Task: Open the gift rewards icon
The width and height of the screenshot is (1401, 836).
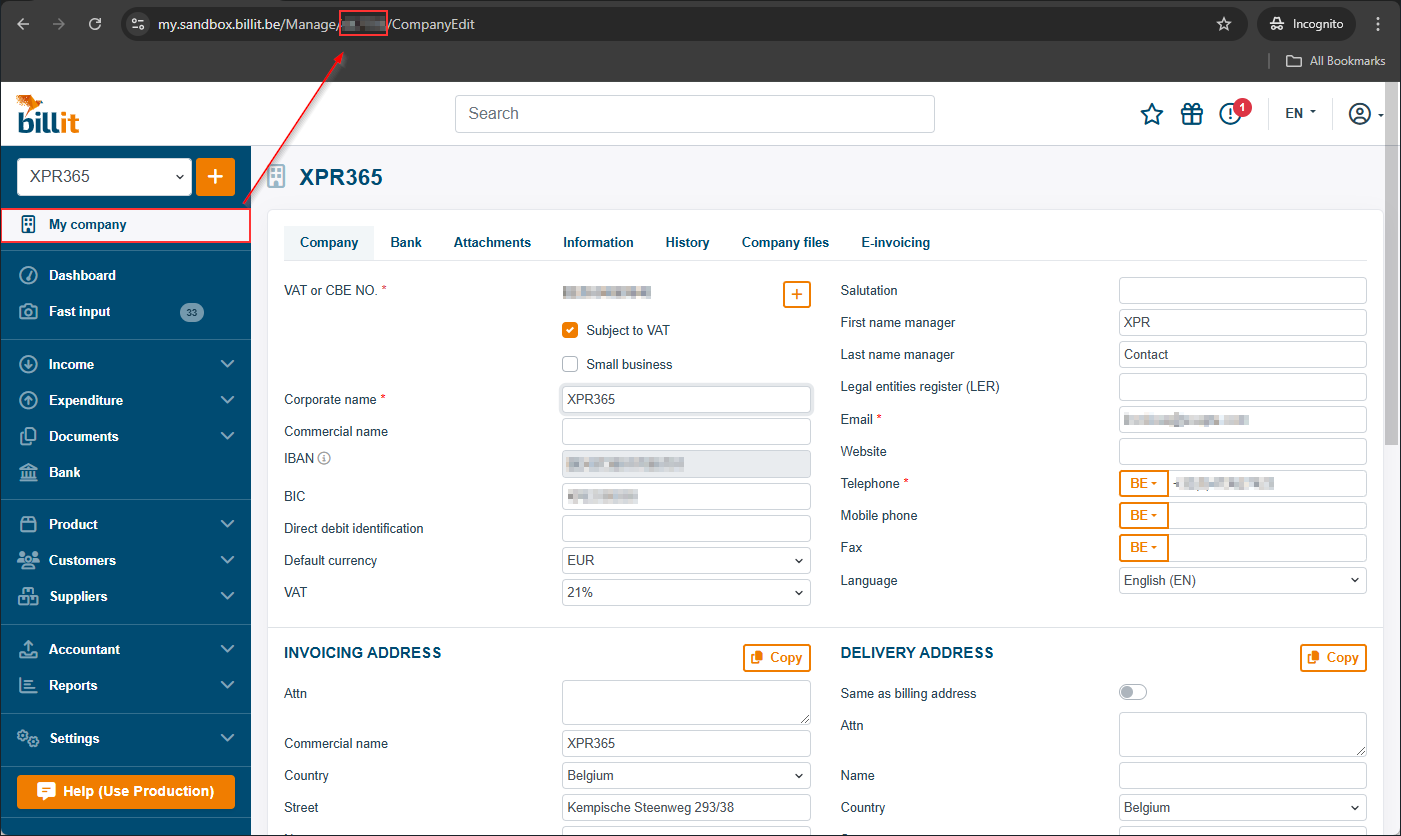Action: click(1191, 114)
